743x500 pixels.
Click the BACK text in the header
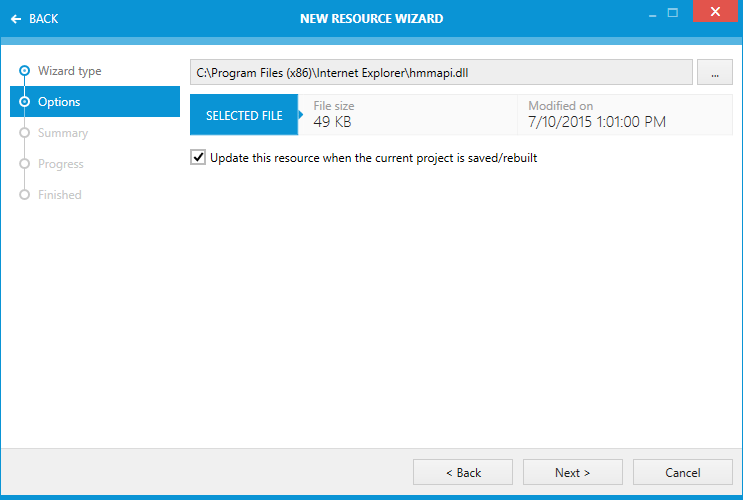(44, 18)
